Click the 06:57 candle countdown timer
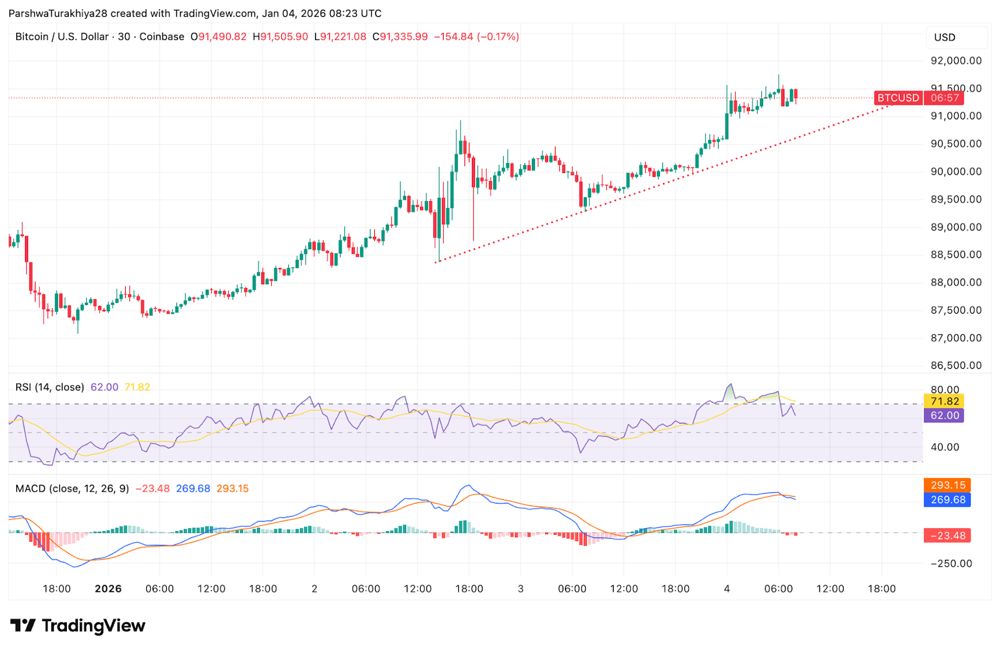This screenshot has height=651, width=1000. point(945,98)
